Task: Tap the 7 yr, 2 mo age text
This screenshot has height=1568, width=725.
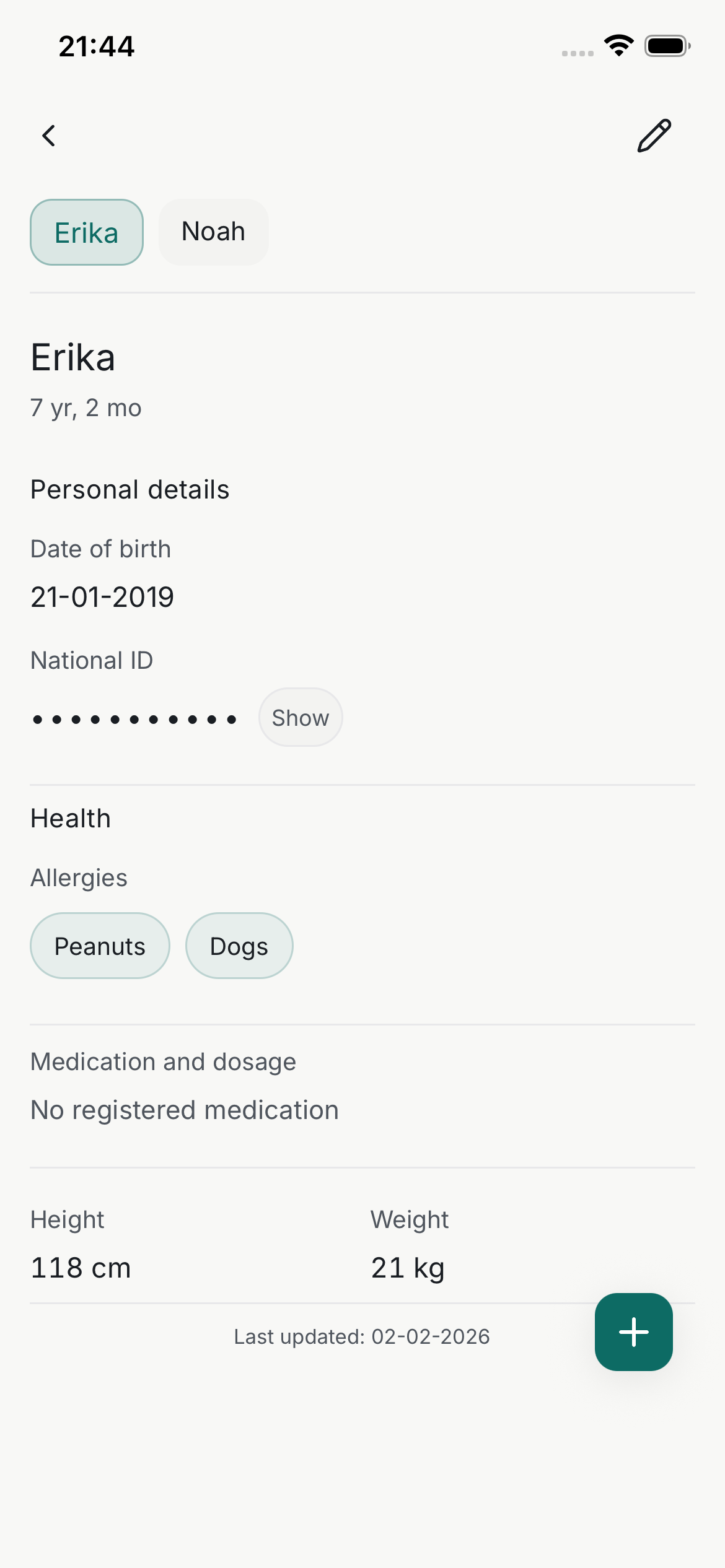Action: [86, 408]
